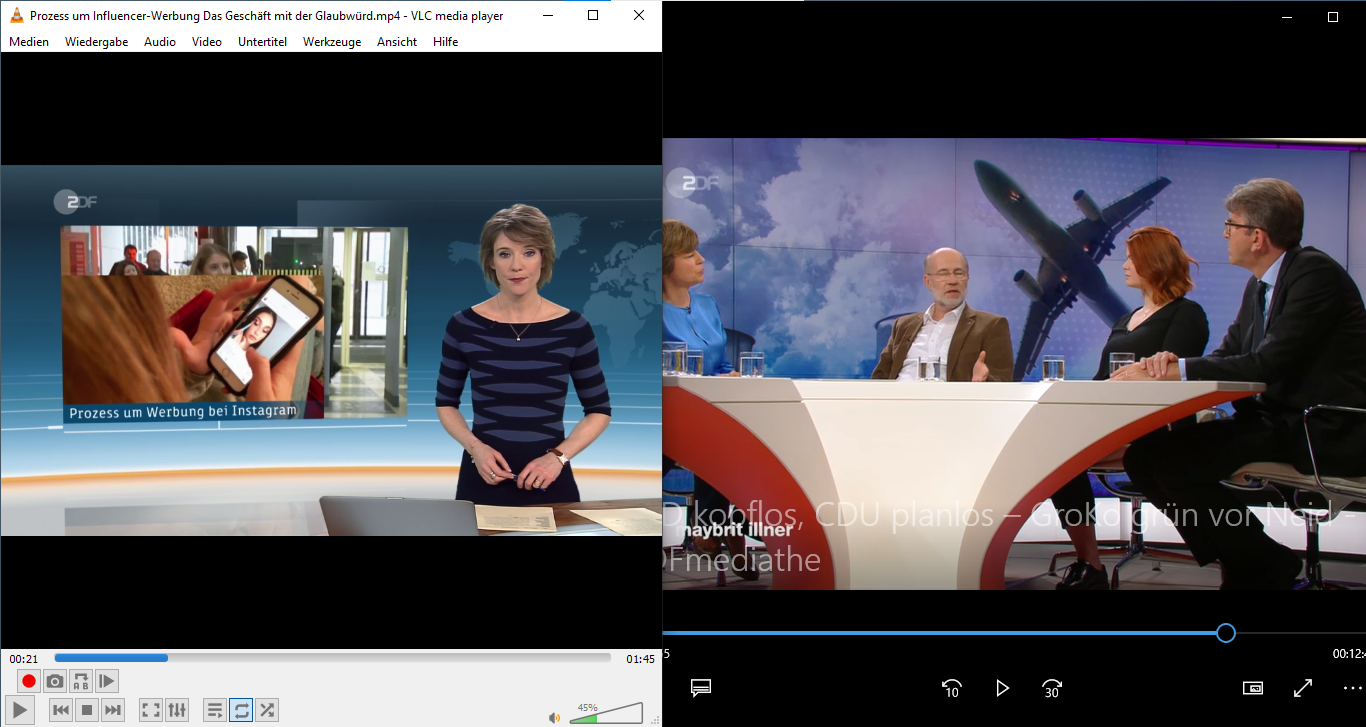Take a snapshot with the camera icon
The image size is (1366, 727).
[55, 681]
